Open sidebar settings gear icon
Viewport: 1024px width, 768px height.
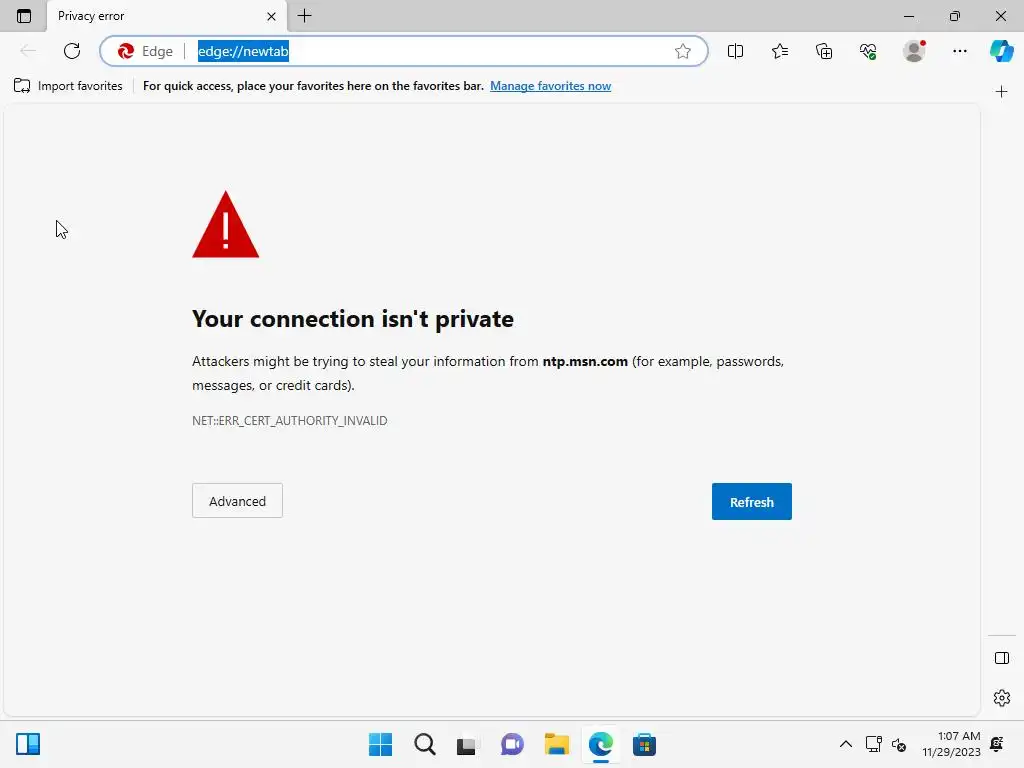click(1002, 698)
